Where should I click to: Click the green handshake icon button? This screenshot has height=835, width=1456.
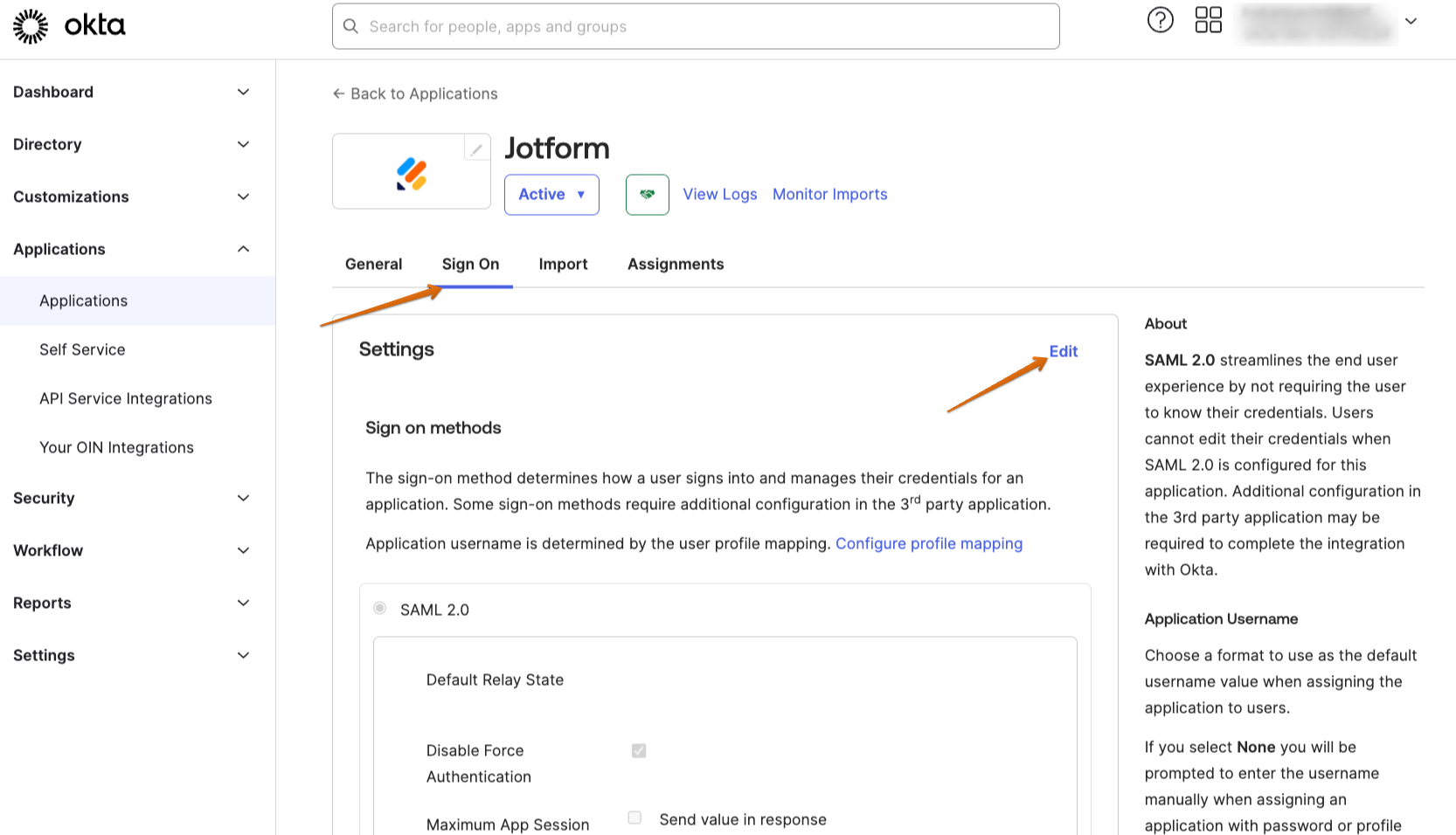[x=647, y=194]
